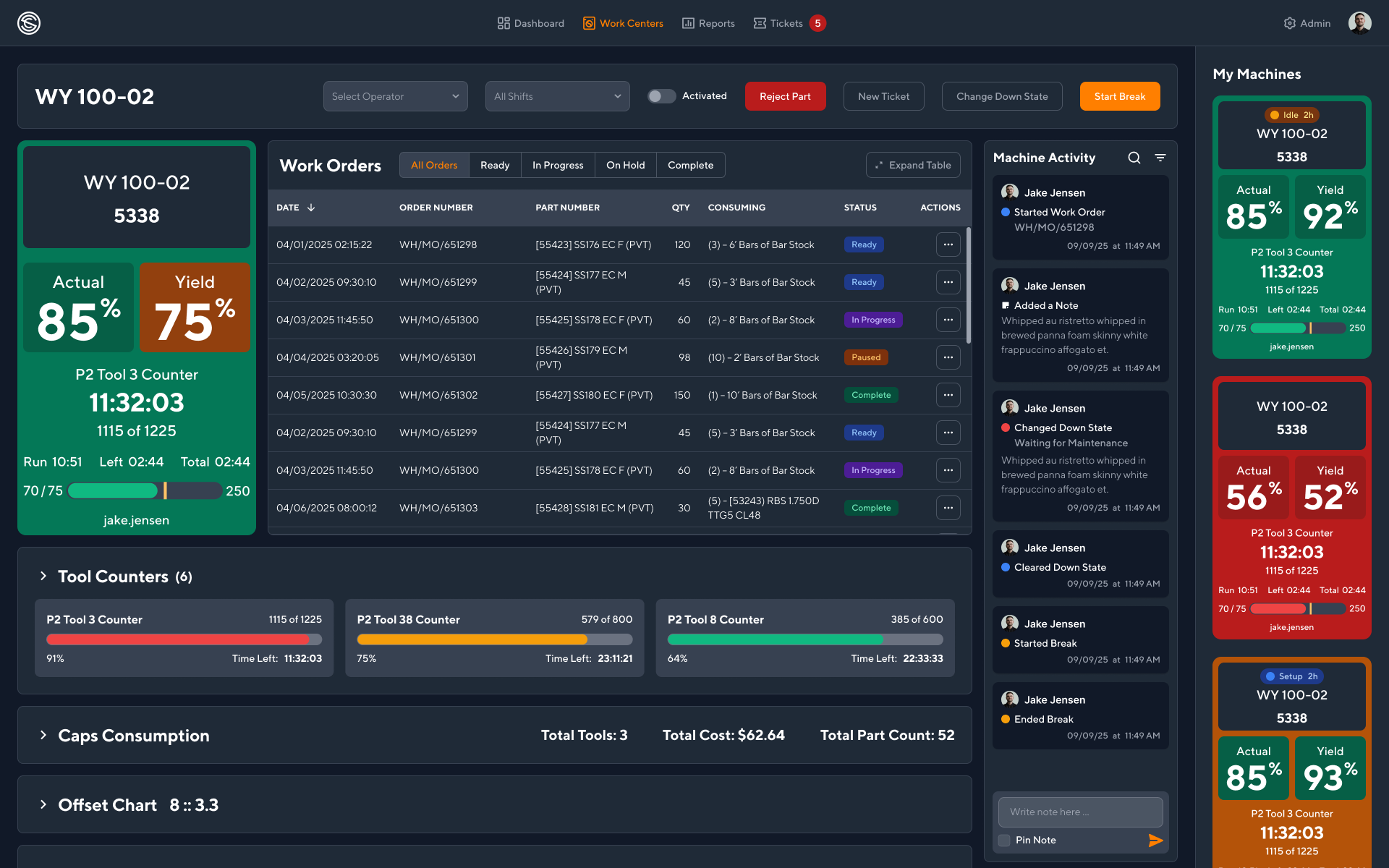Open actions menu for order WH/MO/651298
The height and width of the screenshot is (868, 1389).
pyautogui.click(x=948, y=244)
